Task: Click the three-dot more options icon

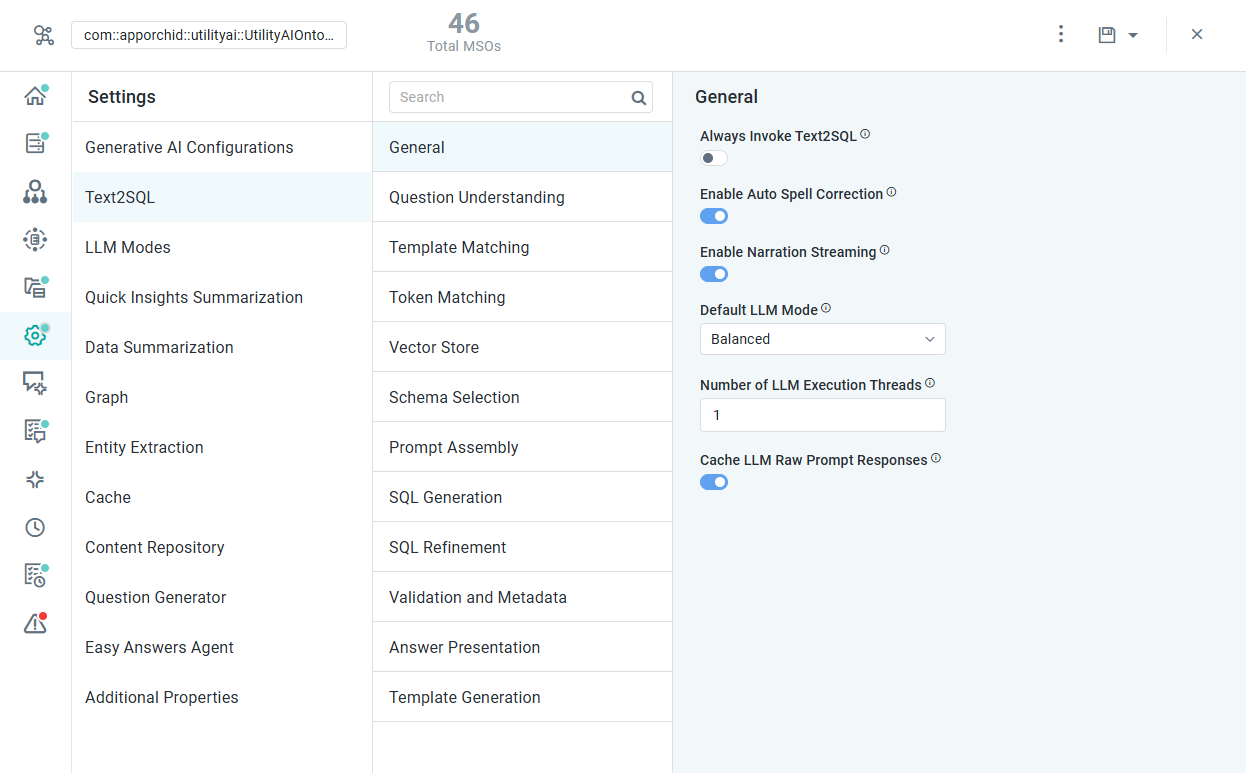Action: pos(1061,35)
